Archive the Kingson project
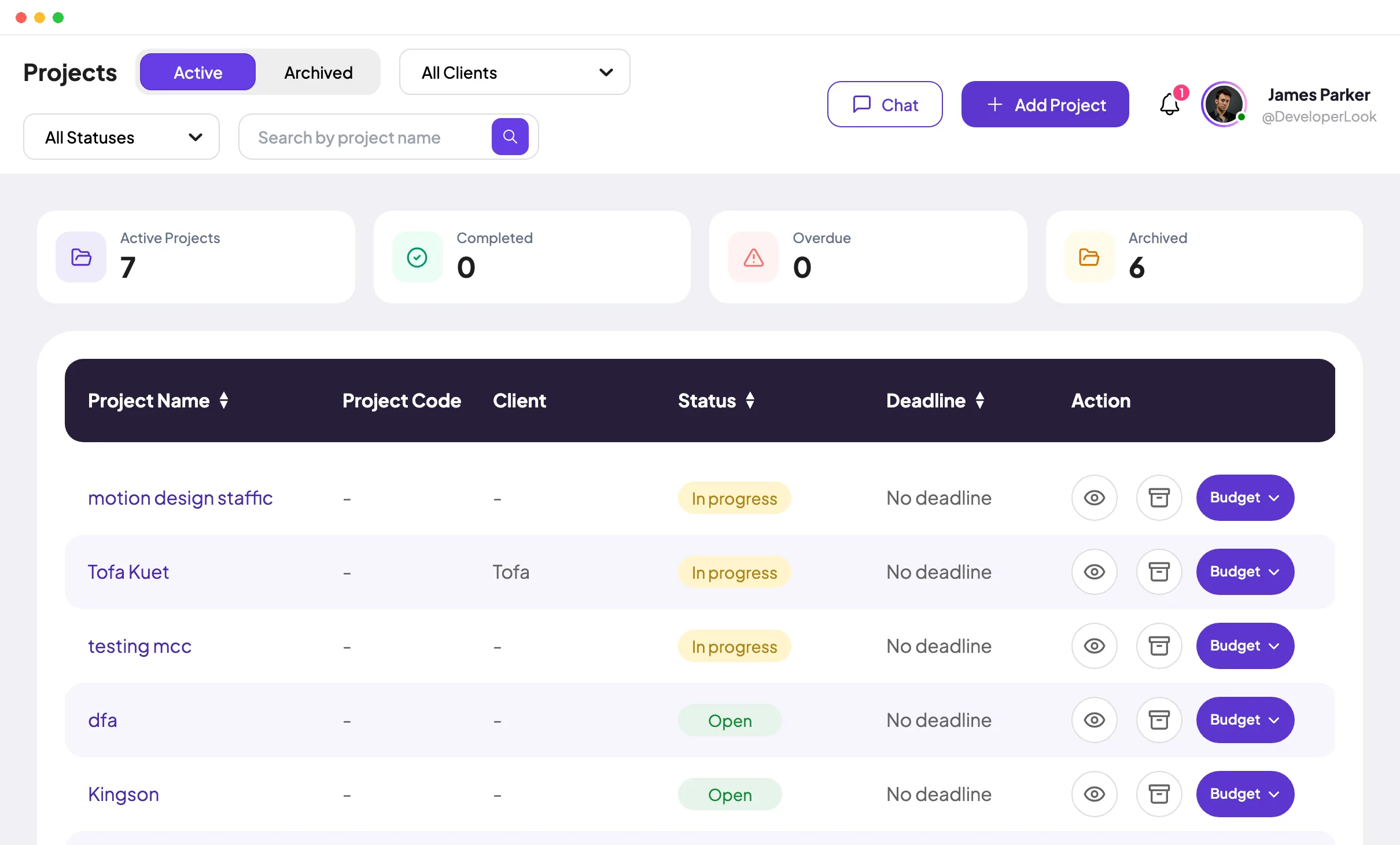Viewport: 1400px width, 845px height. click(1159, 794)
